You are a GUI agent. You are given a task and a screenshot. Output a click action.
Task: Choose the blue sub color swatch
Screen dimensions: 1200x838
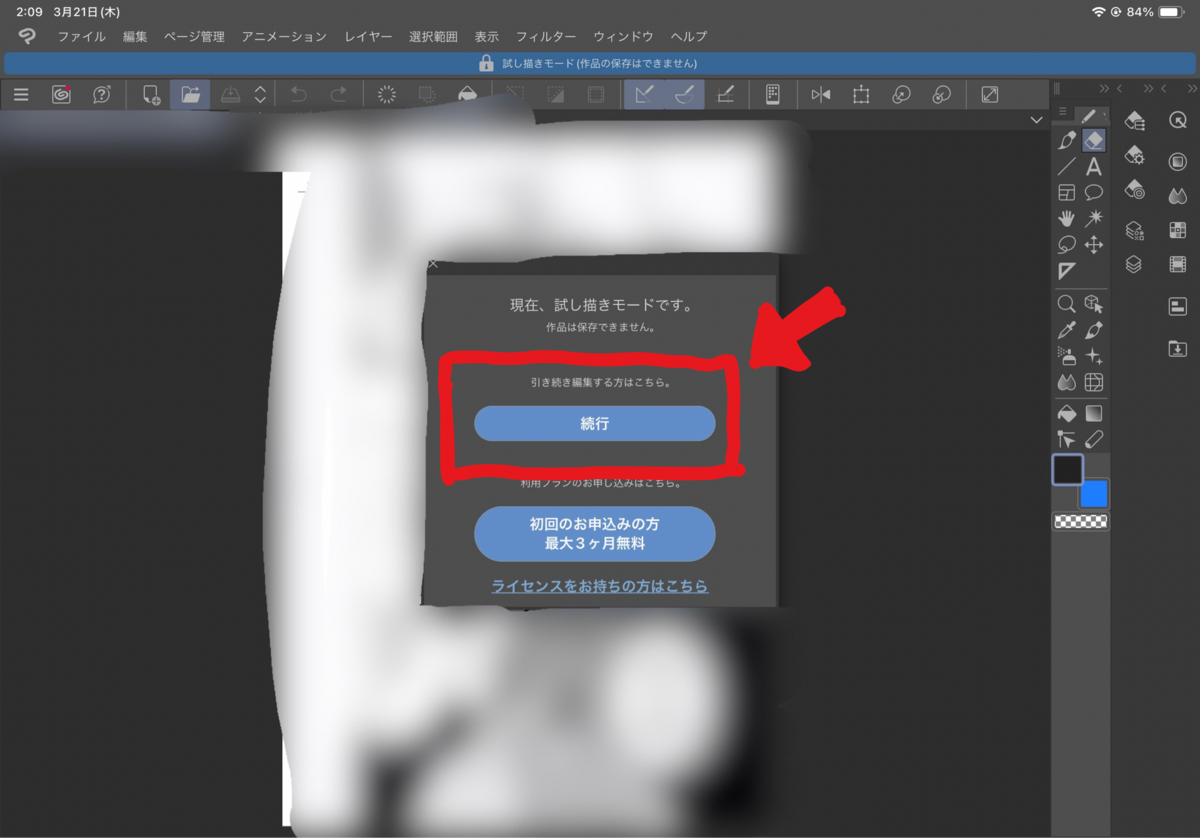coord(1095,493)
